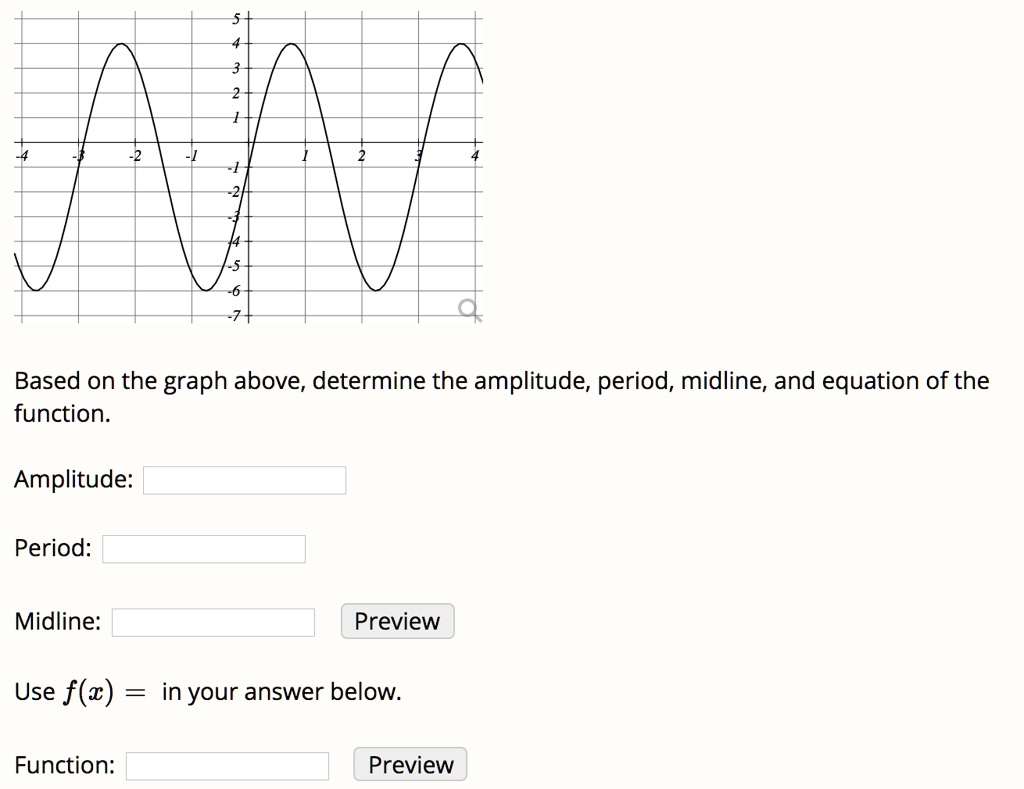The height and width of the screenshot is (789, 1024).
Task: Click the Midline input field
Action: click(213, 621)
